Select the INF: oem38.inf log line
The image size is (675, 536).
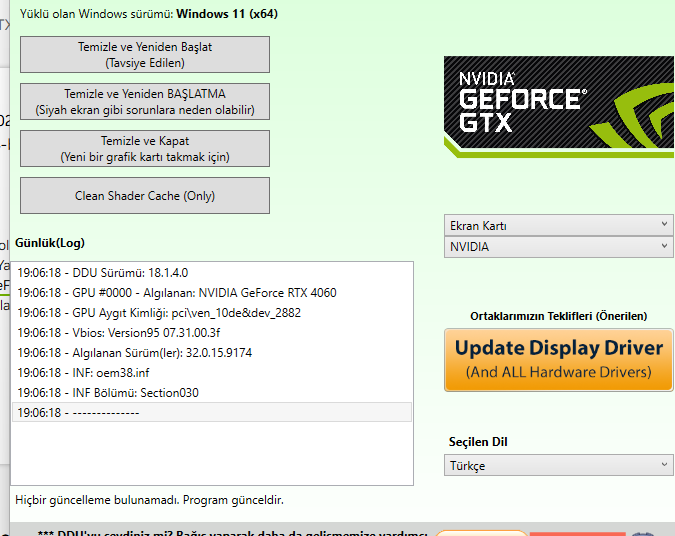click(x=212, y=373)
